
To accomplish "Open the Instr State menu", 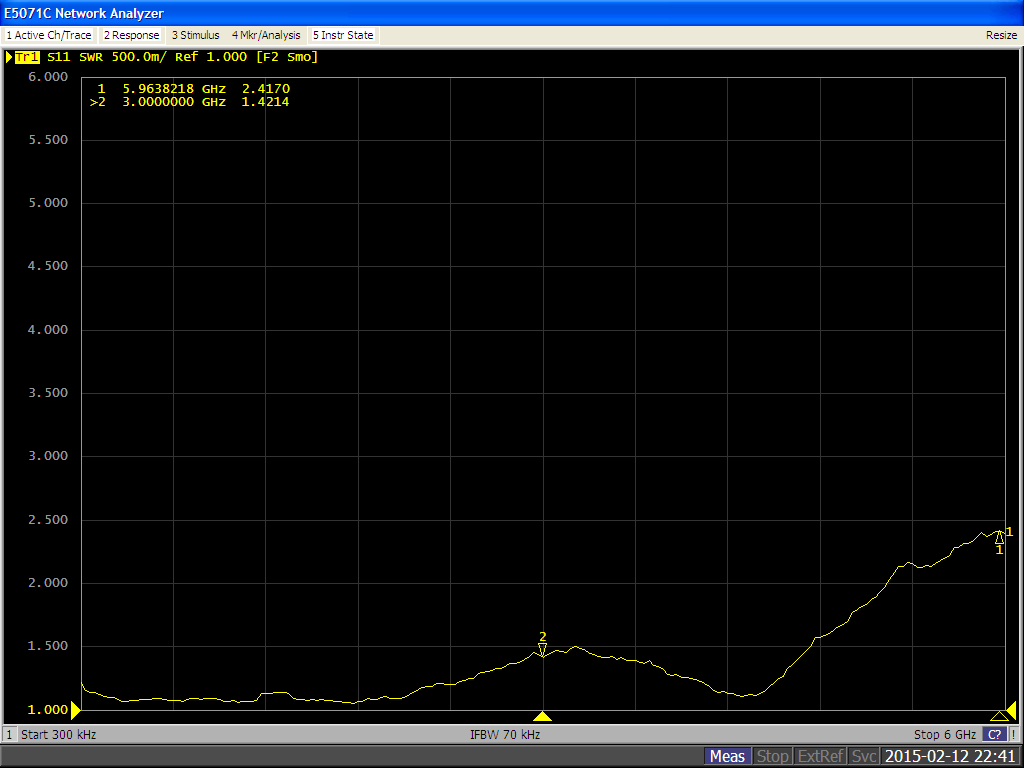I will (343, 35).
